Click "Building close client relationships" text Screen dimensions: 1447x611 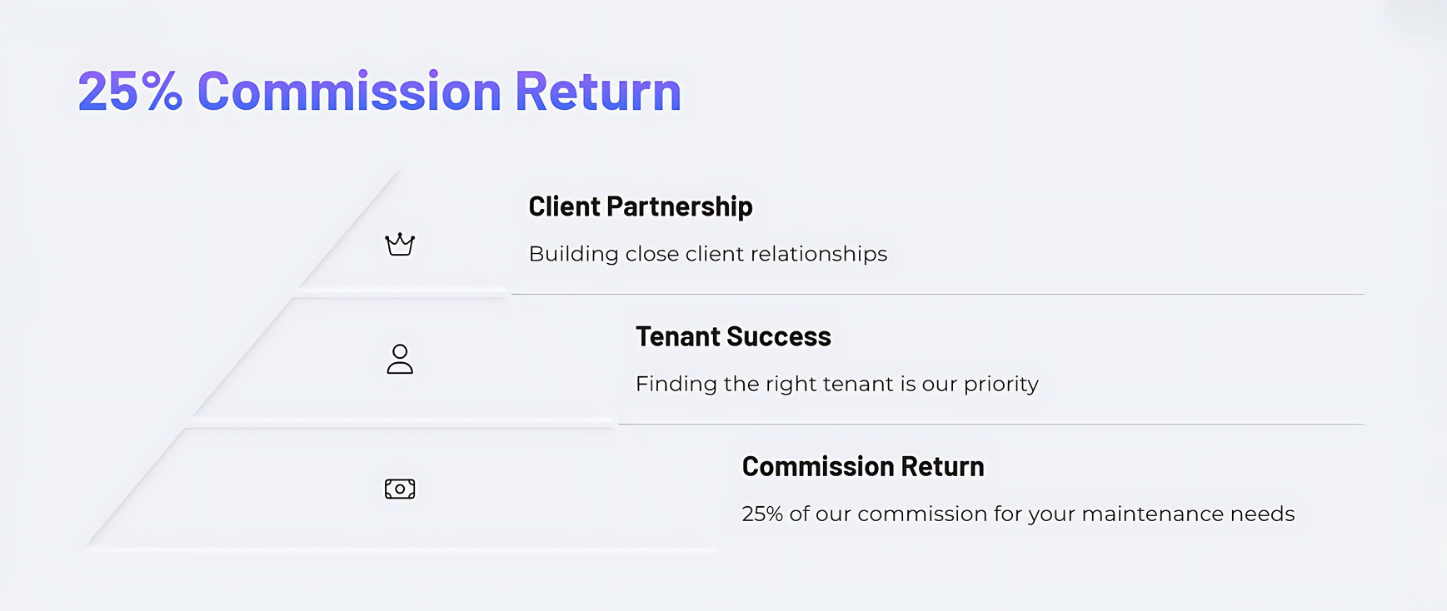(707, 254)
